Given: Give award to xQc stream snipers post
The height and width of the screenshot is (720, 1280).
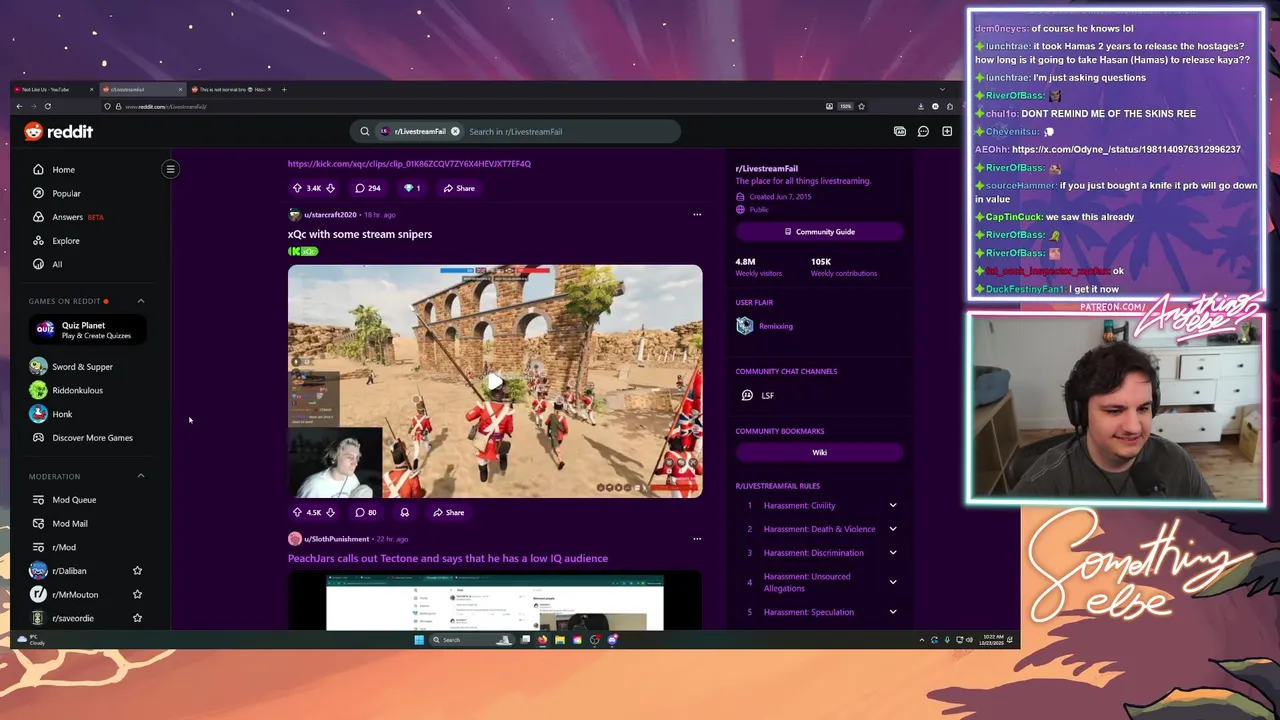Looking at the screenshot, I should (404, 512).
